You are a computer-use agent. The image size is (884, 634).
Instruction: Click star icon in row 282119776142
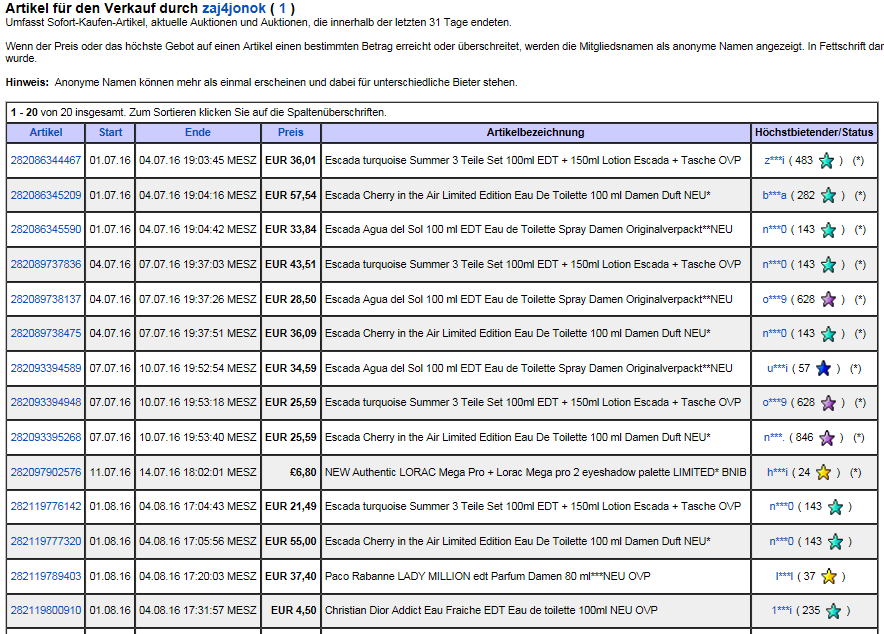(835, 507)
